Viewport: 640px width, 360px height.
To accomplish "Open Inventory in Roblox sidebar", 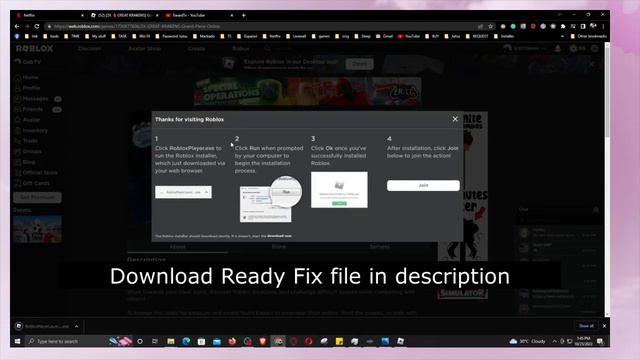I will coord(31,131).
